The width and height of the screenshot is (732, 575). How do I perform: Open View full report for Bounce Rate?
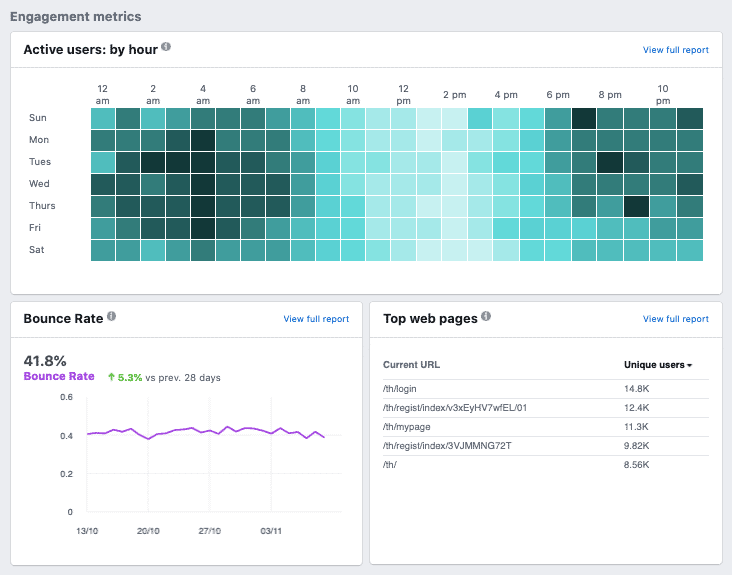pyautogui.click(x=316, y=319)
